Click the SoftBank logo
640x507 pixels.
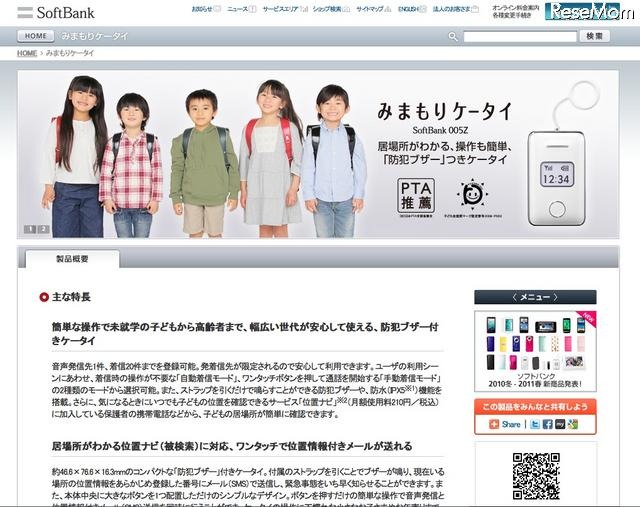click(56, 12)
